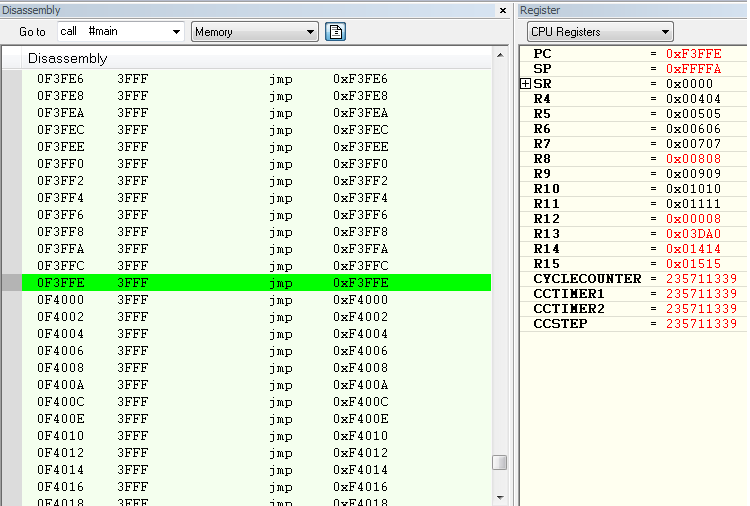Click PC register value 0xF3FFE
This screenshot has width=750, height=506.
tap(694, 54)
